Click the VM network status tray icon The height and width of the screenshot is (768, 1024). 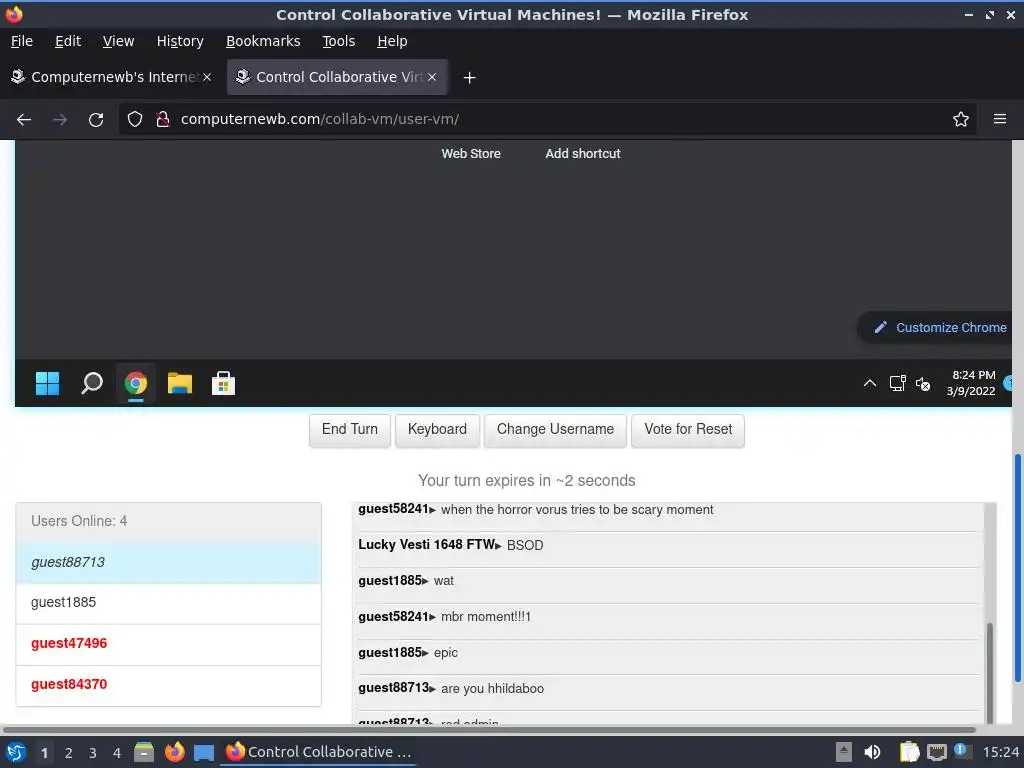point(897,383)
